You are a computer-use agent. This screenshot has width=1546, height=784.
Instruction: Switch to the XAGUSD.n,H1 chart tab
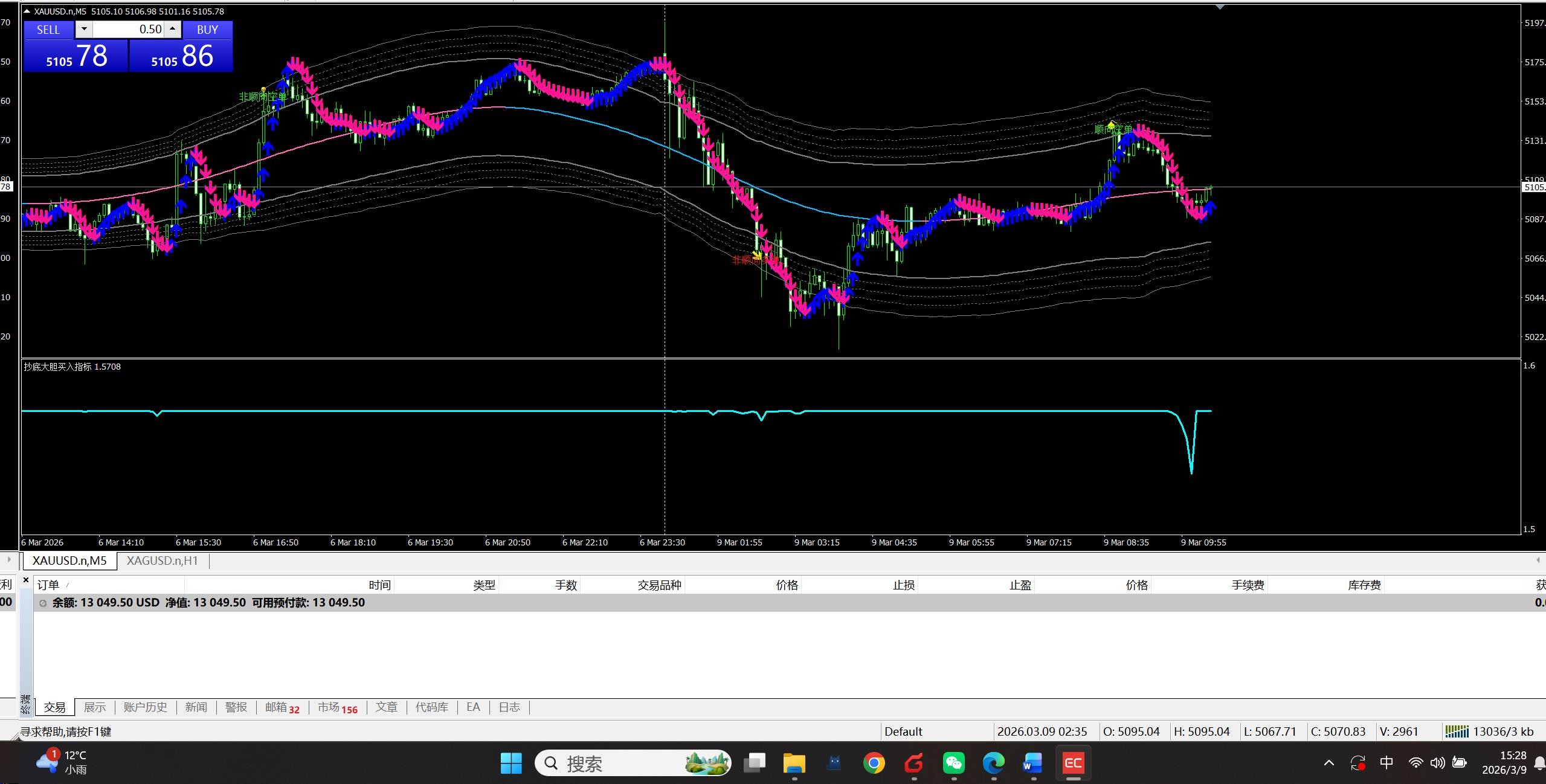point(163,561)
